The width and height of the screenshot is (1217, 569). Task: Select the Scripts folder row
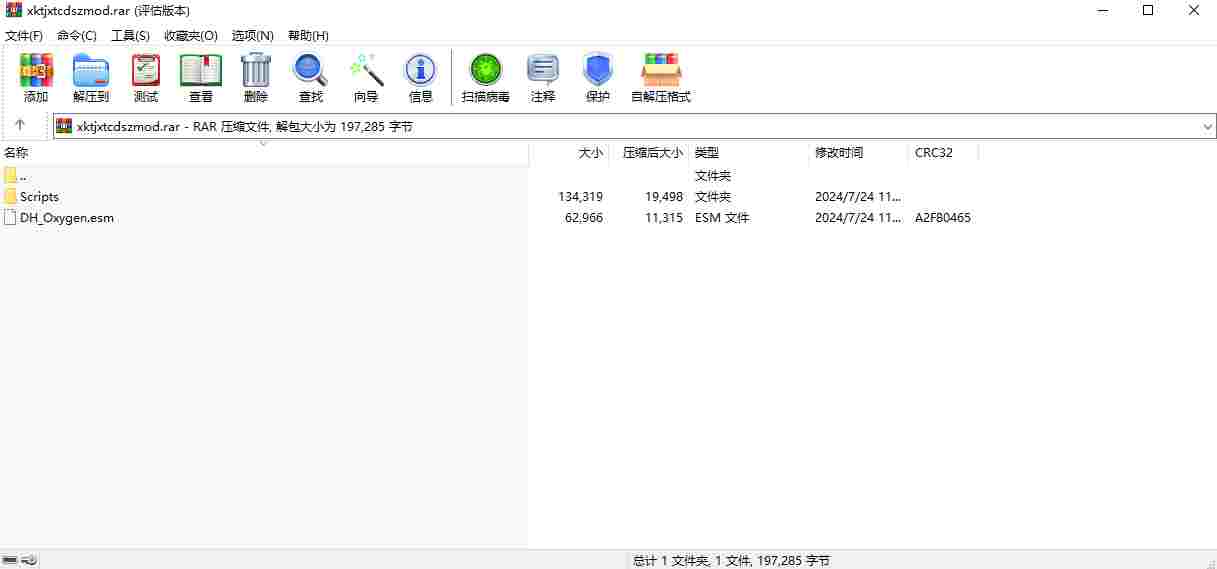(x=488, y=196)
